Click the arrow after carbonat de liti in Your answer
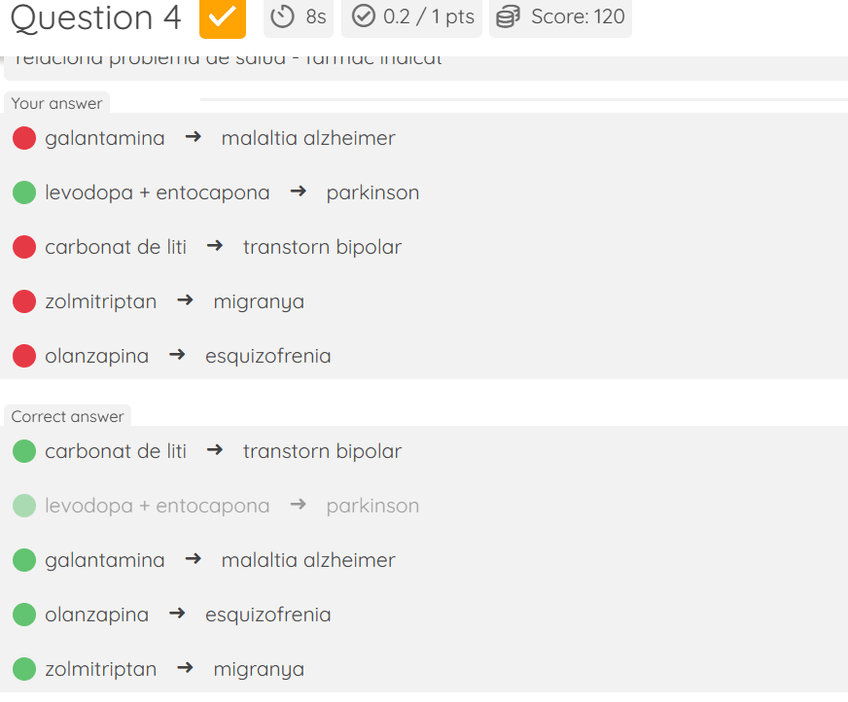Viewport: 848px width, 702px height. [215, 247]
